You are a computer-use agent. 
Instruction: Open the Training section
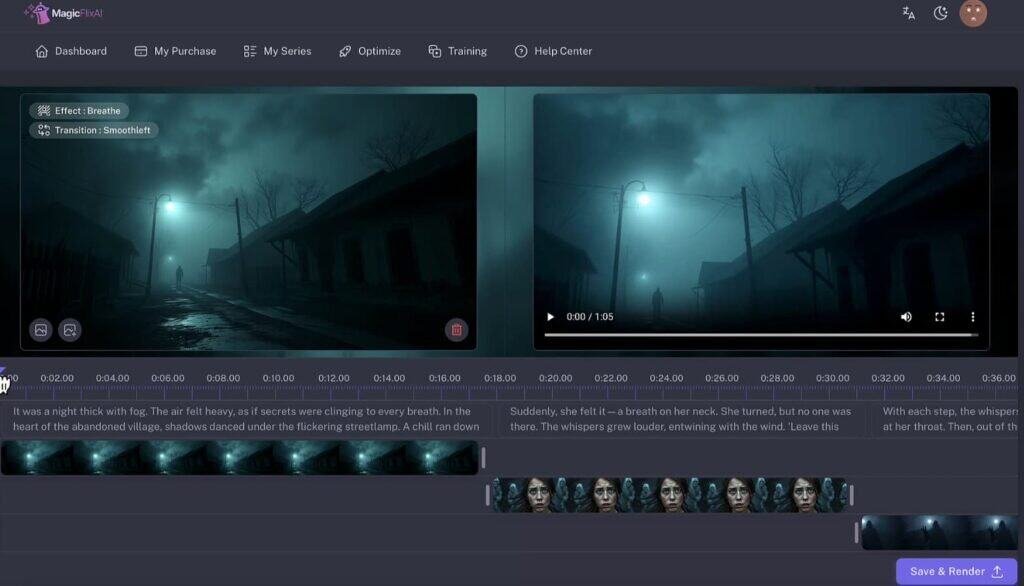click(458, 50)
